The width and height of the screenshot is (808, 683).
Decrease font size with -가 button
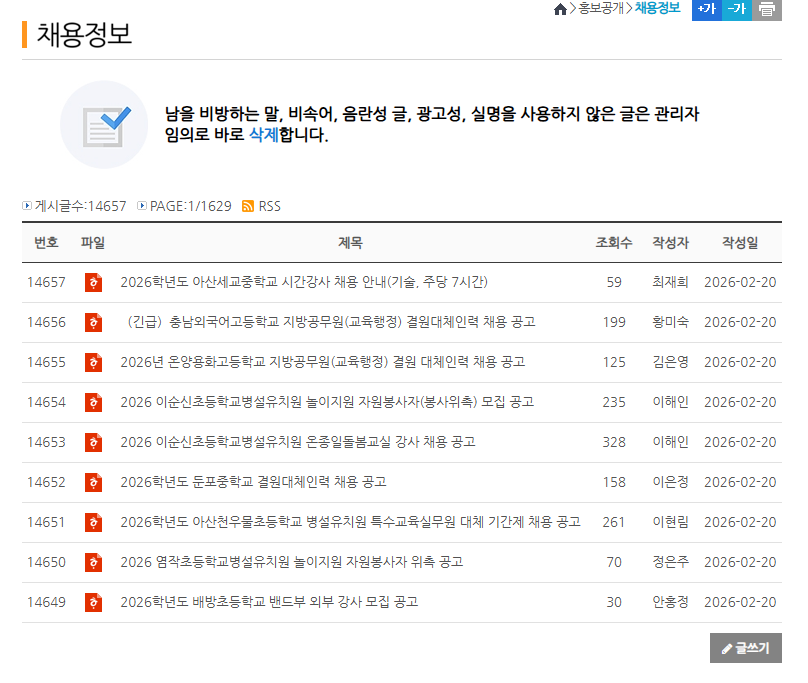pyautogui.click(x=736, y=9)
